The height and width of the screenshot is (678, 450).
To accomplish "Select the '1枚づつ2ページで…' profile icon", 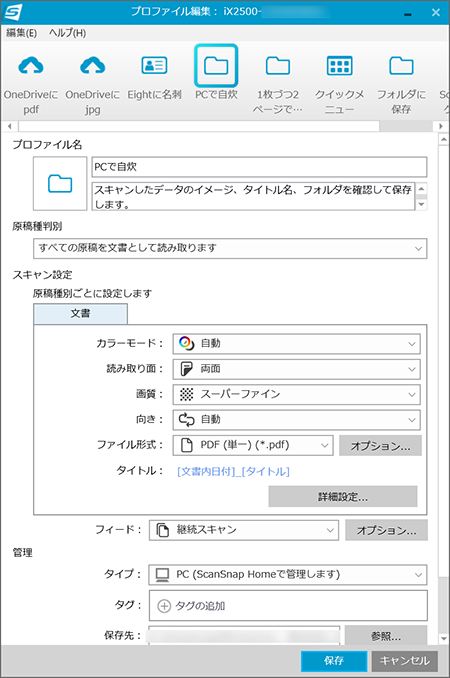I will pos(278,66).
